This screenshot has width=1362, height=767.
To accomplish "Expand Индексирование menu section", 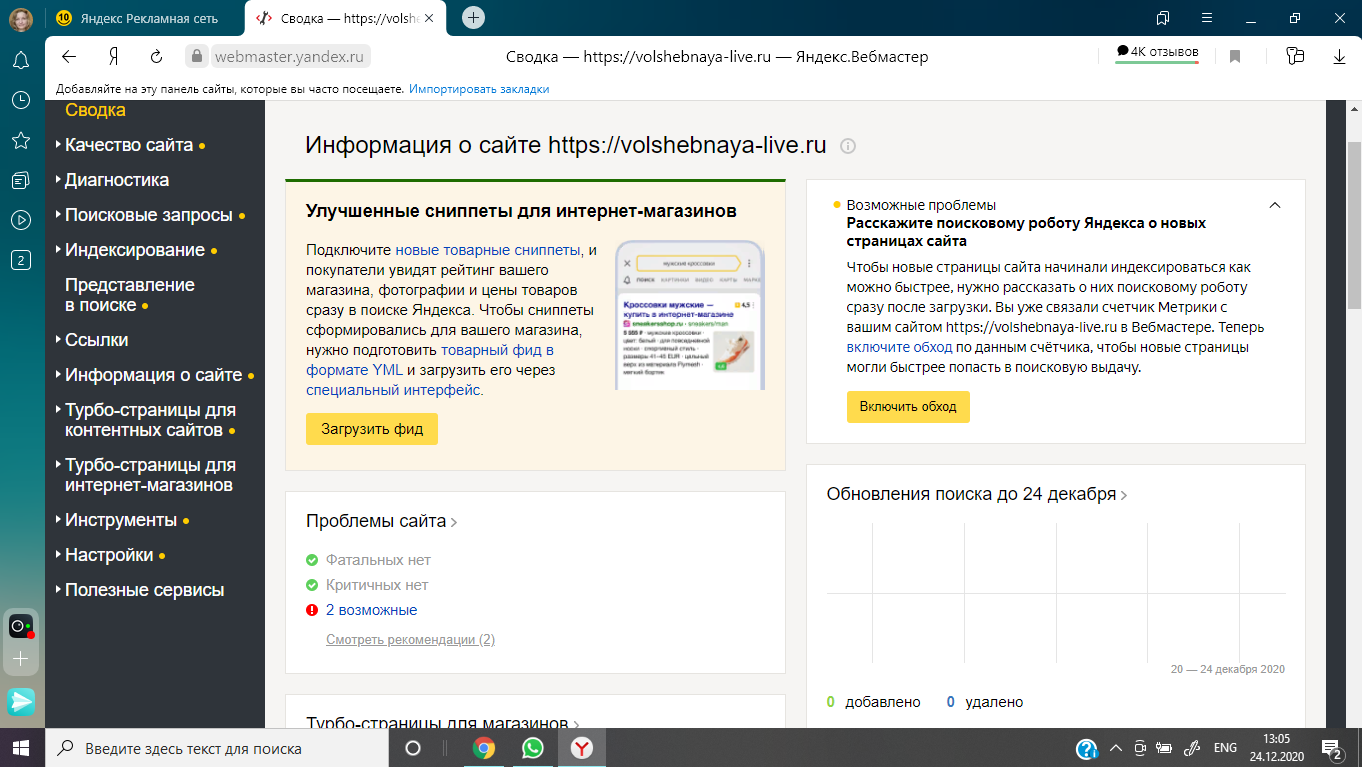I will coord(135,250).
